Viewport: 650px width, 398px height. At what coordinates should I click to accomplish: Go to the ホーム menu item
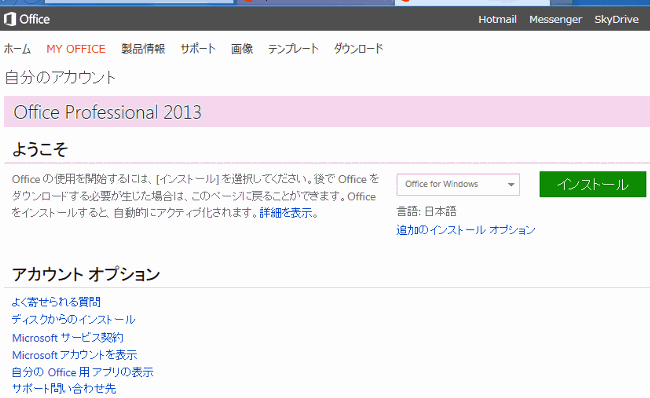[17, 49]
